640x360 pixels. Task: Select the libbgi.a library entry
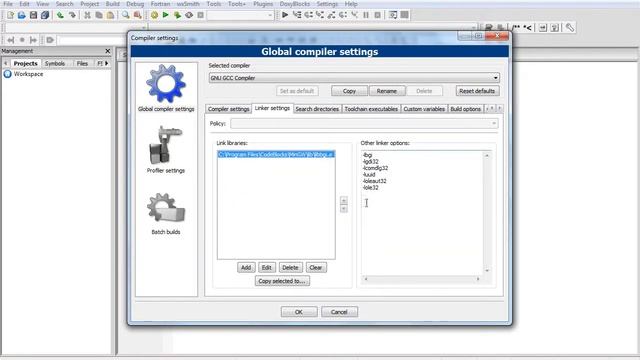(276, 154)
